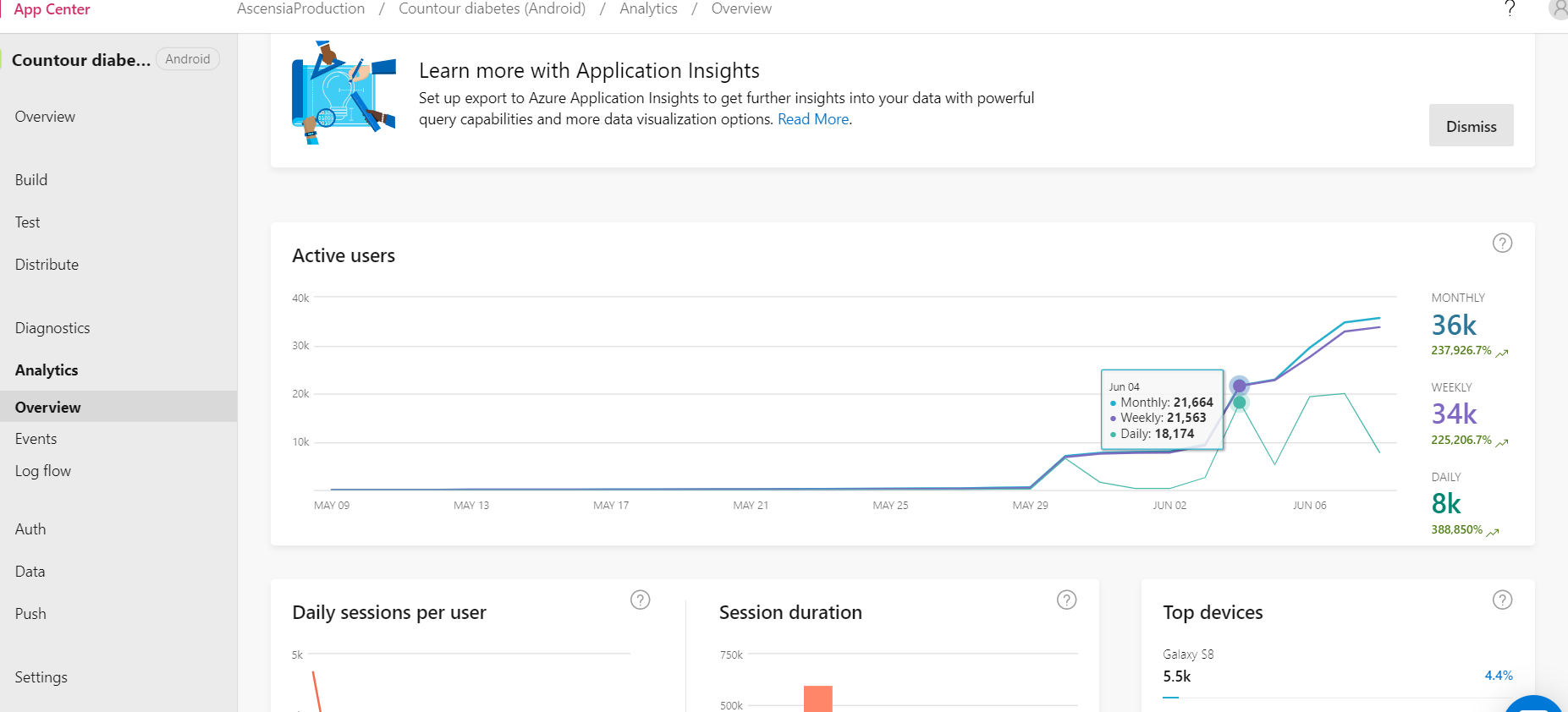1568x712 pixels.
Task: Open the user profile avatar
Action: point(1559,8)
